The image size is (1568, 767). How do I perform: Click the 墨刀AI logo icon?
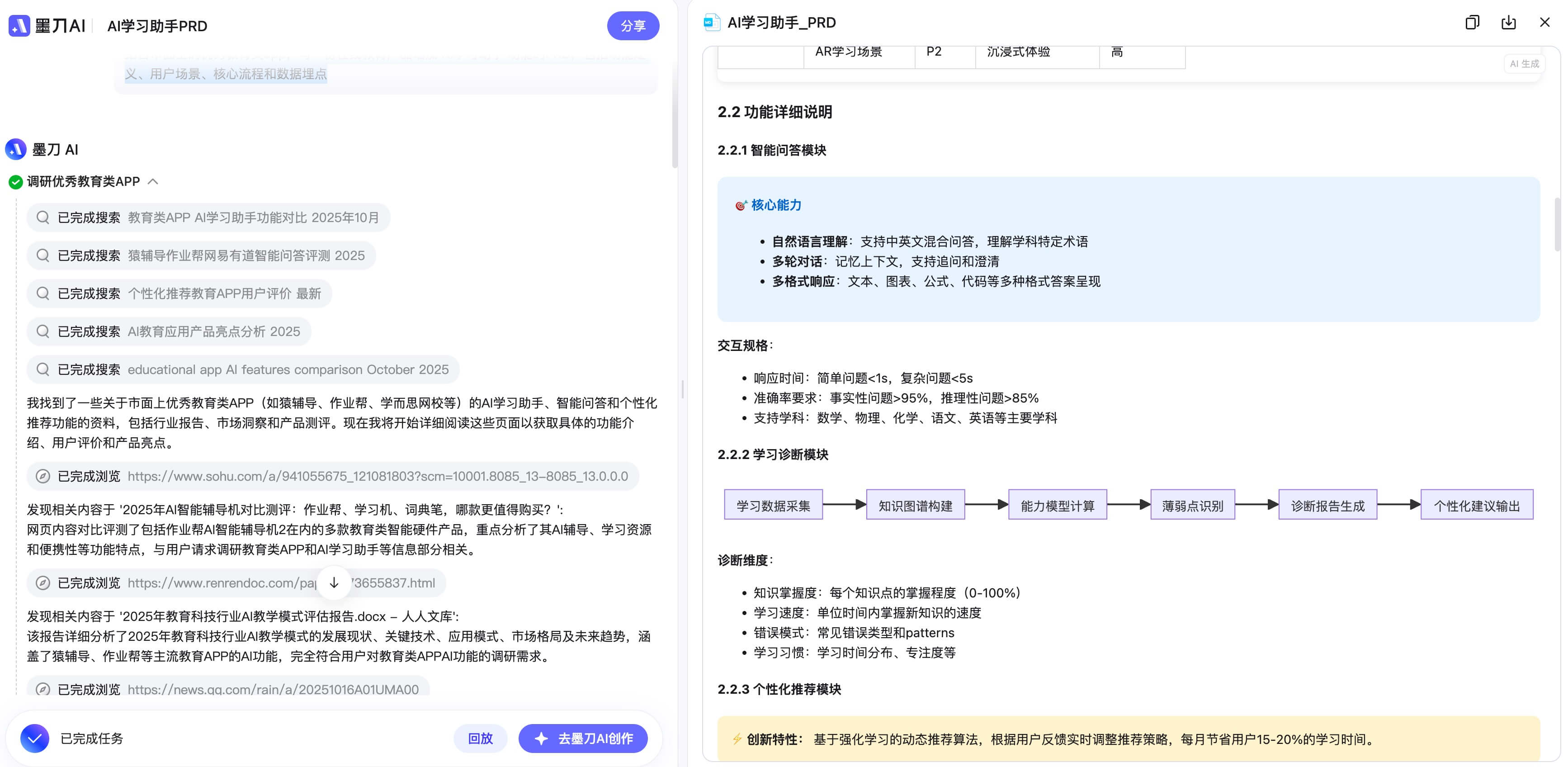[19, 26]
